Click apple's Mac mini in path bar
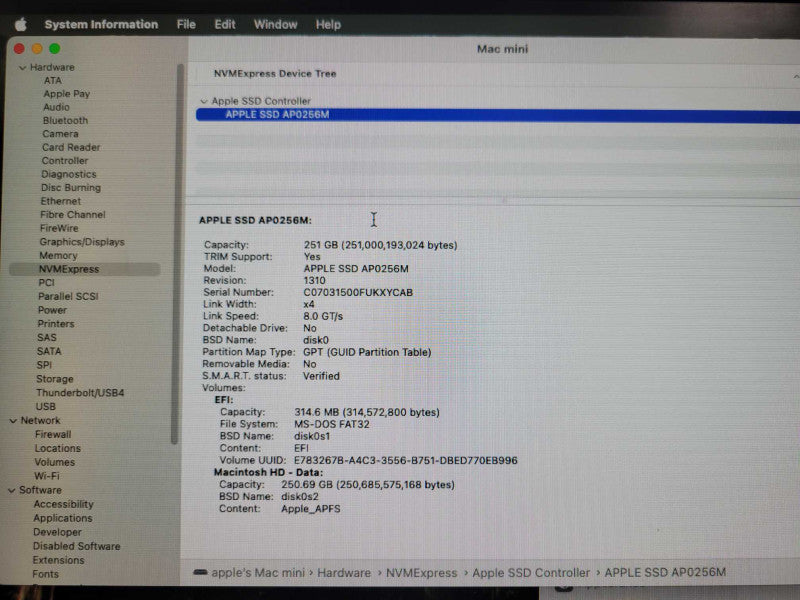This screenshot has height=600, width=800. coord(258,573)
